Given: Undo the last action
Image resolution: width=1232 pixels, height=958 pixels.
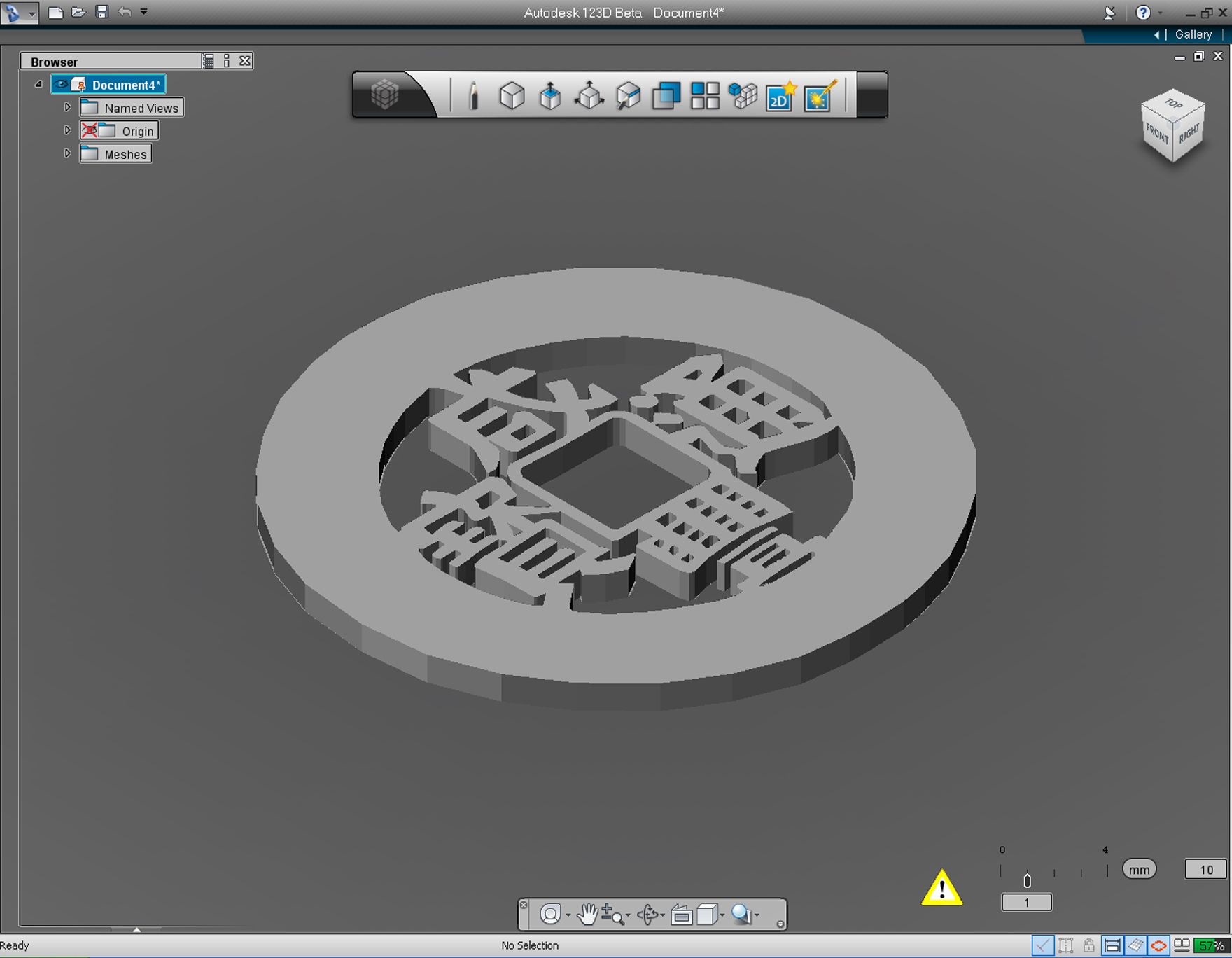Looking at the screenshot, I should [x=125, y=12].
